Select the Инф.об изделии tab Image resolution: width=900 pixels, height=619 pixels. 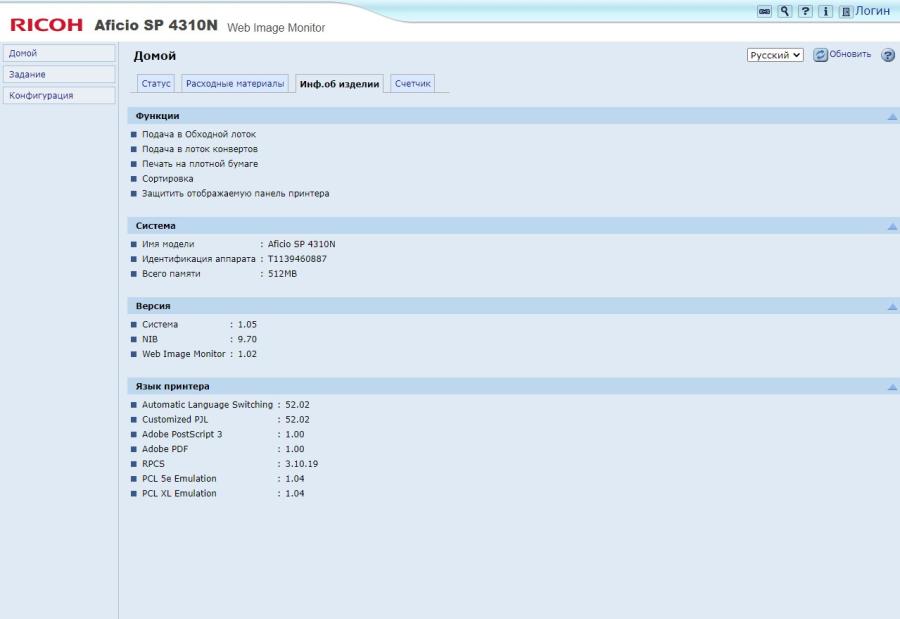point(339,84)
